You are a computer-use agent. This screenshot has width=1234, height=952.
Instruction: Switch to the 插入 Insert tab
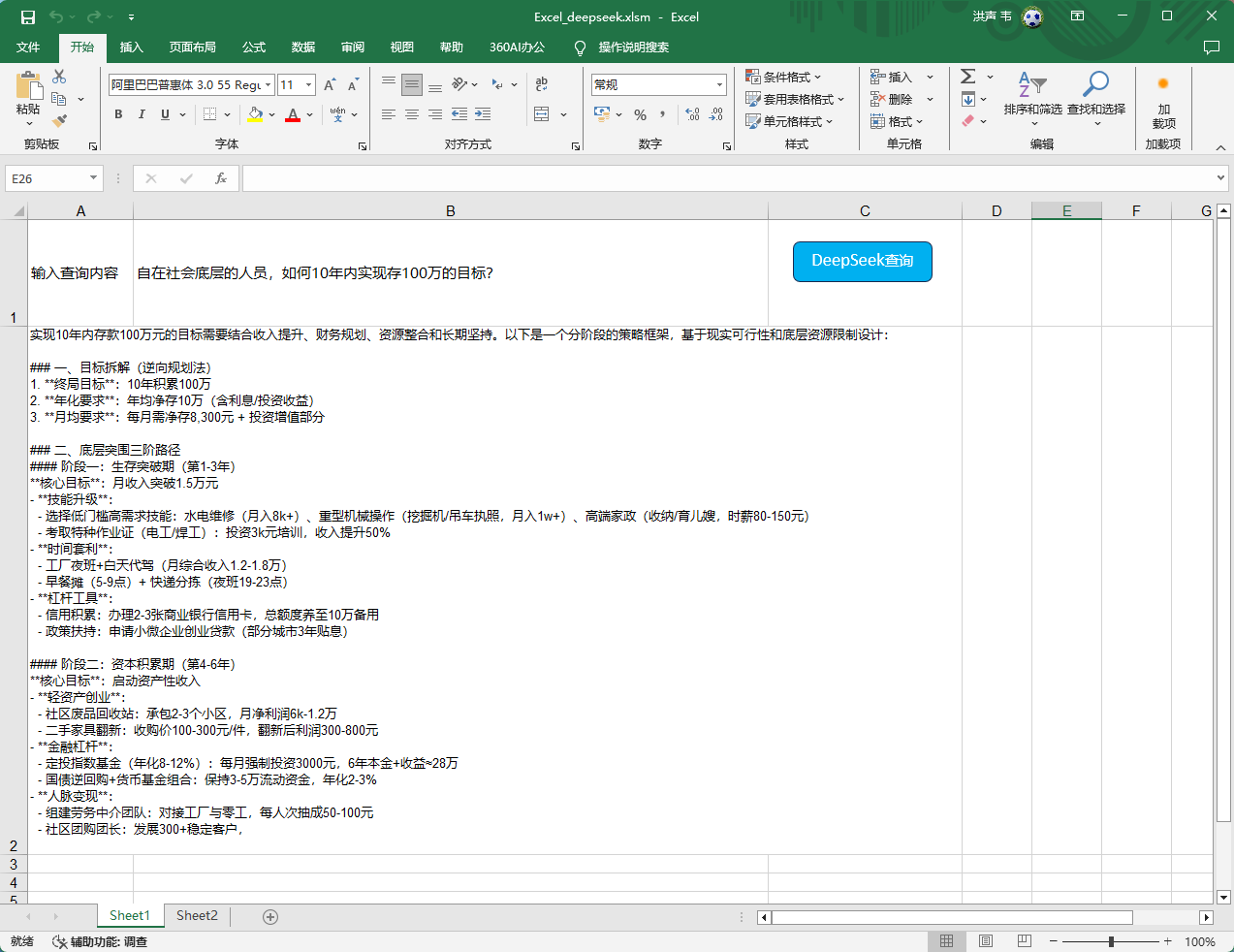click(x=131, y=47)
